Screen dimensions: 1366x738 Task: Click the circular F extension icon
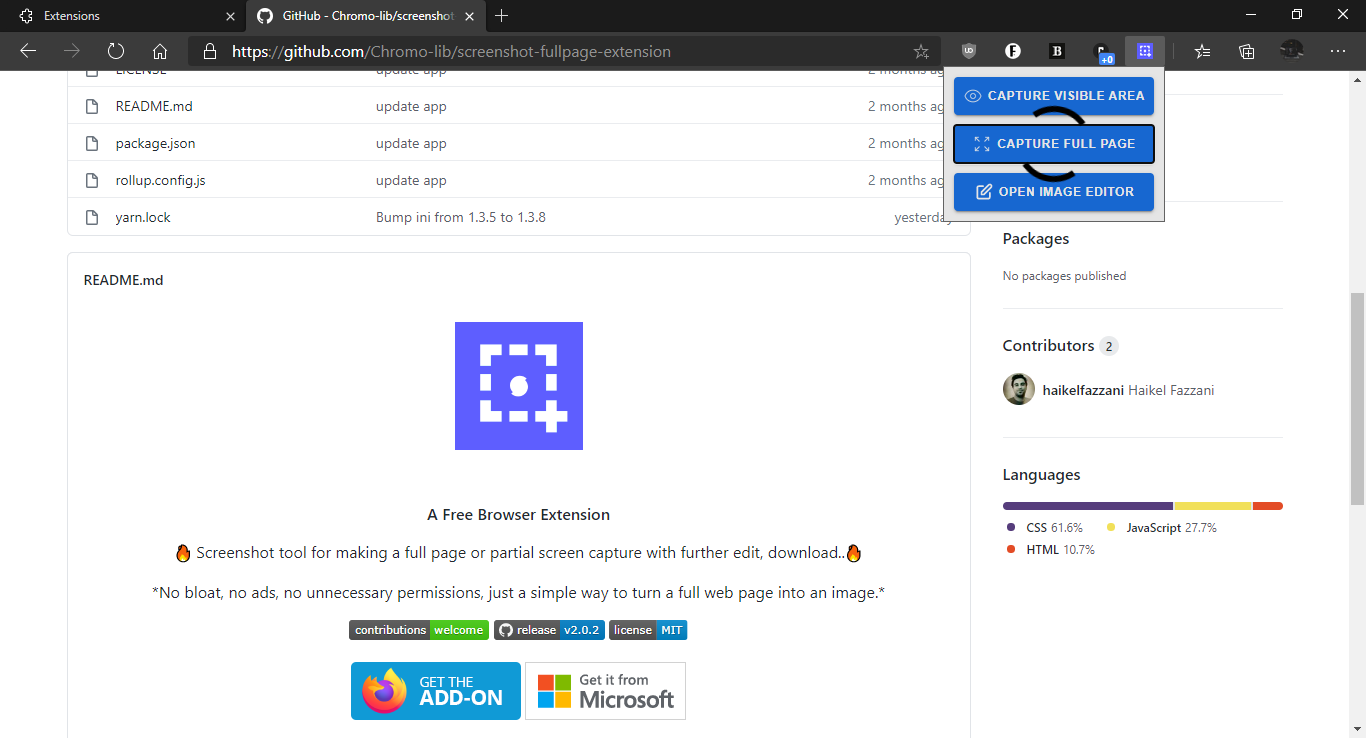[x=1012, y=51]
